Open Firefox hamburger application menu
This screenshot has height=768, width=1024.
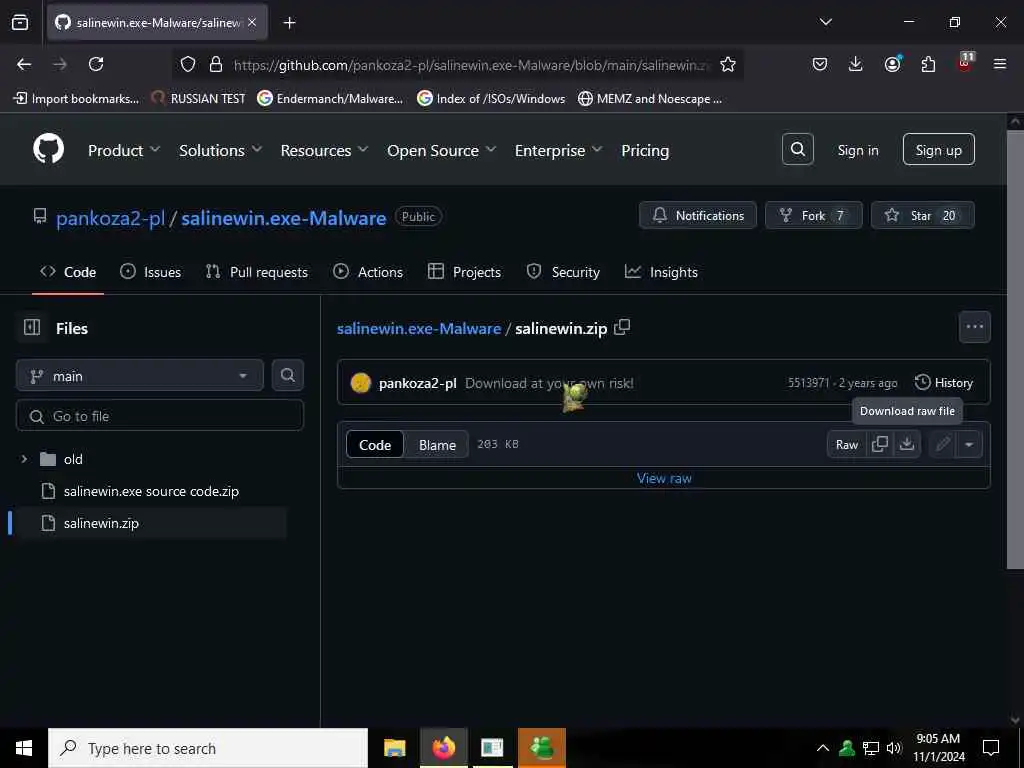click(1000, 64)
